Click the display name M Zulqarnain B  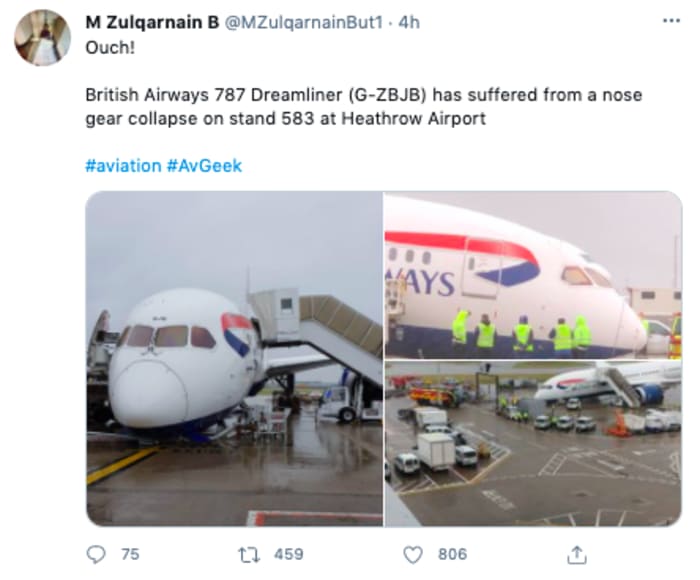pyautogui.click(x=151, y=22)
